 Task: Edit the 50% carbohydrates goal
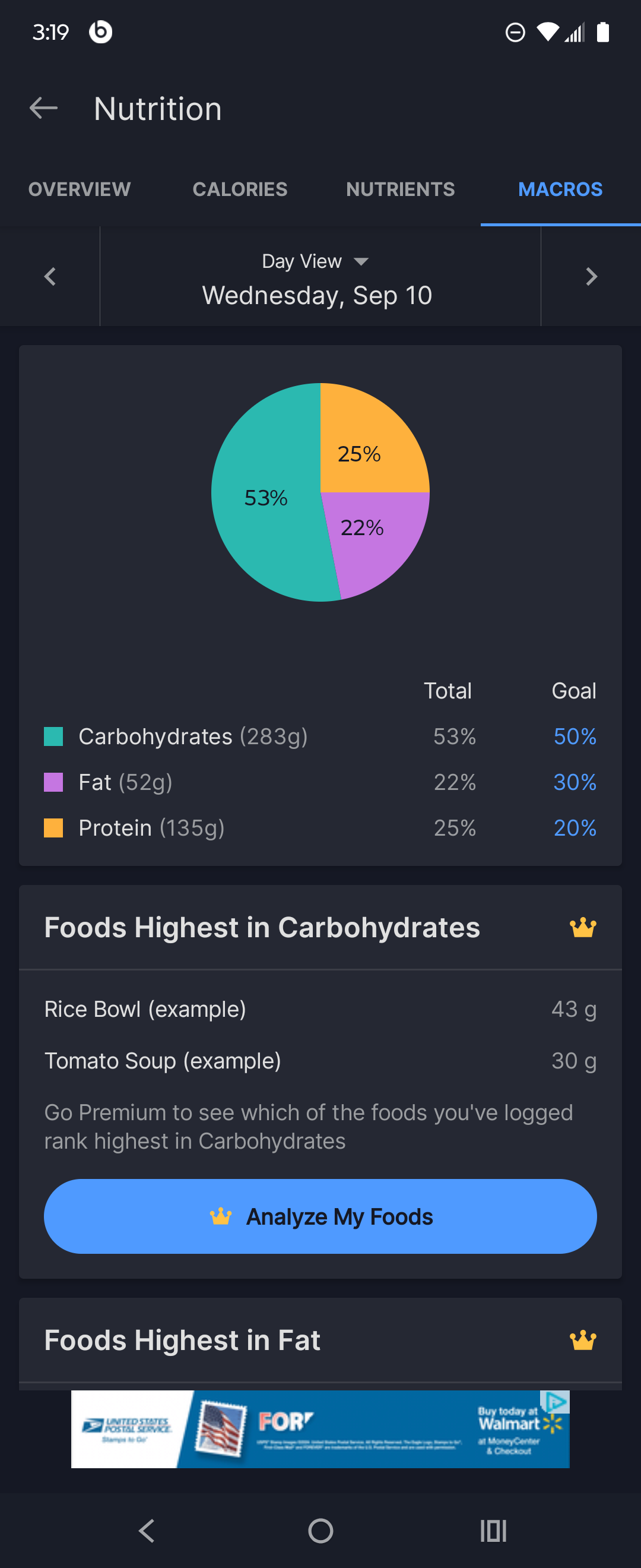(575, 736)
